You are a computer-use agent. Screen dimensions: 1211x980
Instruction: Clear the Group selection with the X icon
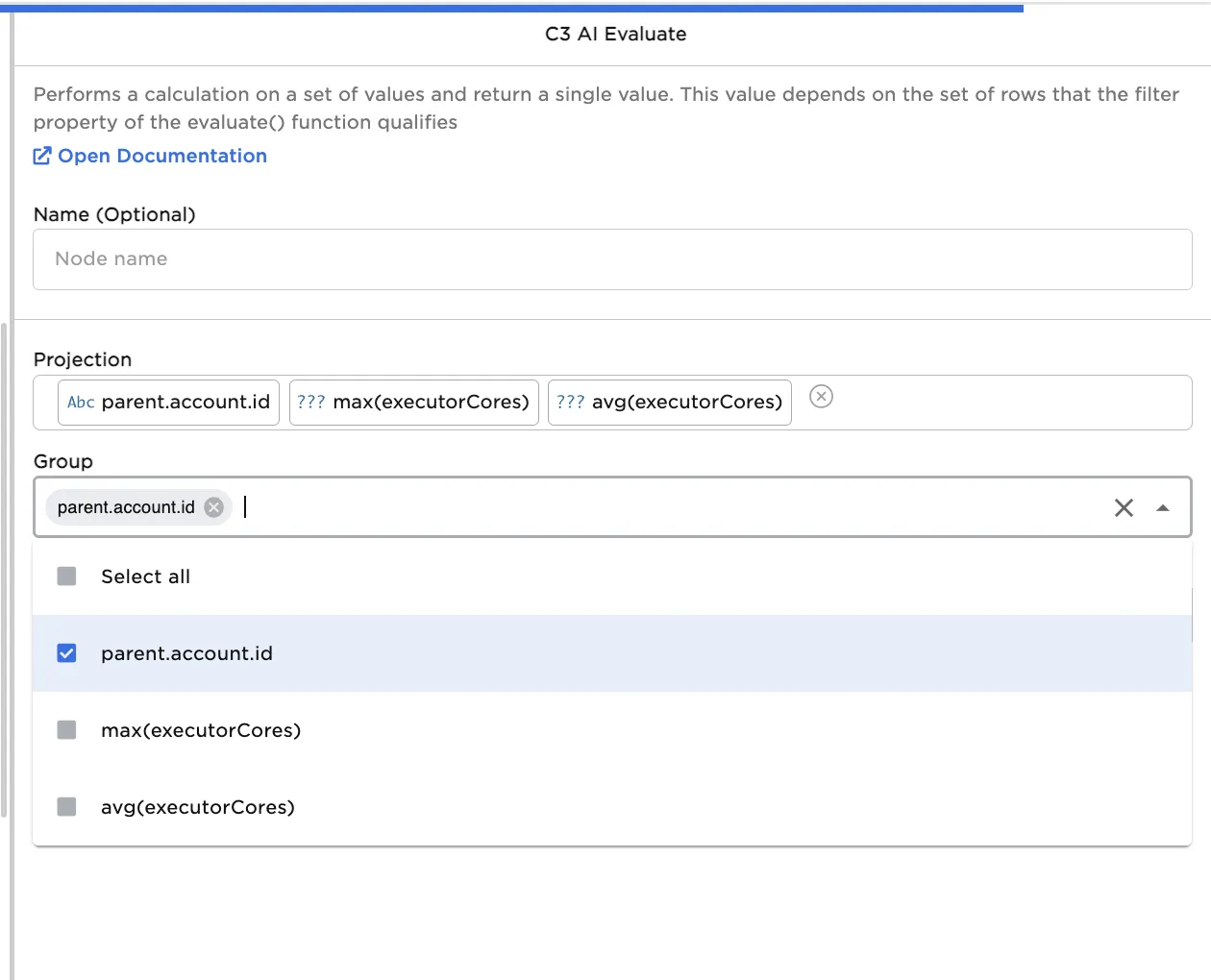(x=1124, y=507)
